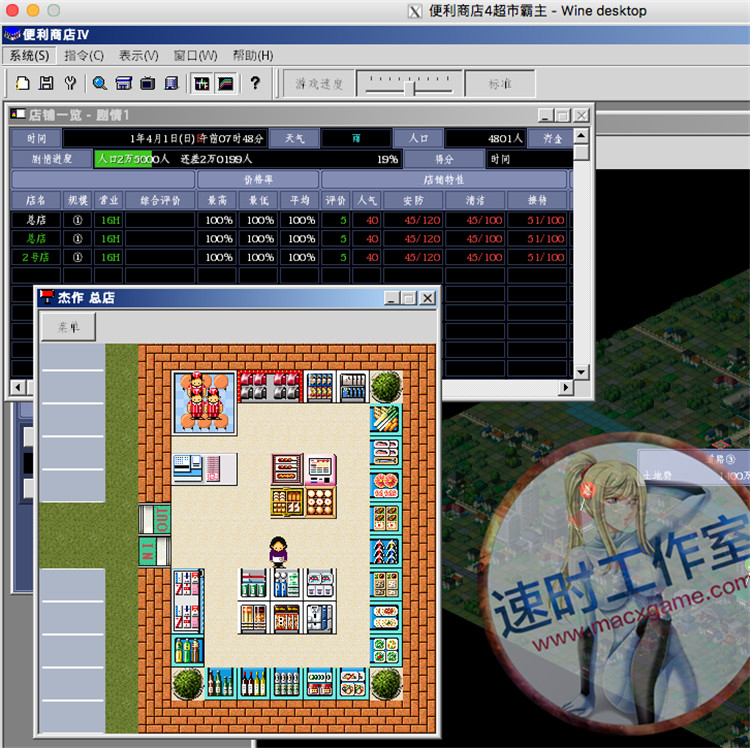The width and height of the screenshot is (750, 748).
Task: Click the 菜单 button in 总店 window
Action: [x=68, y=327]
